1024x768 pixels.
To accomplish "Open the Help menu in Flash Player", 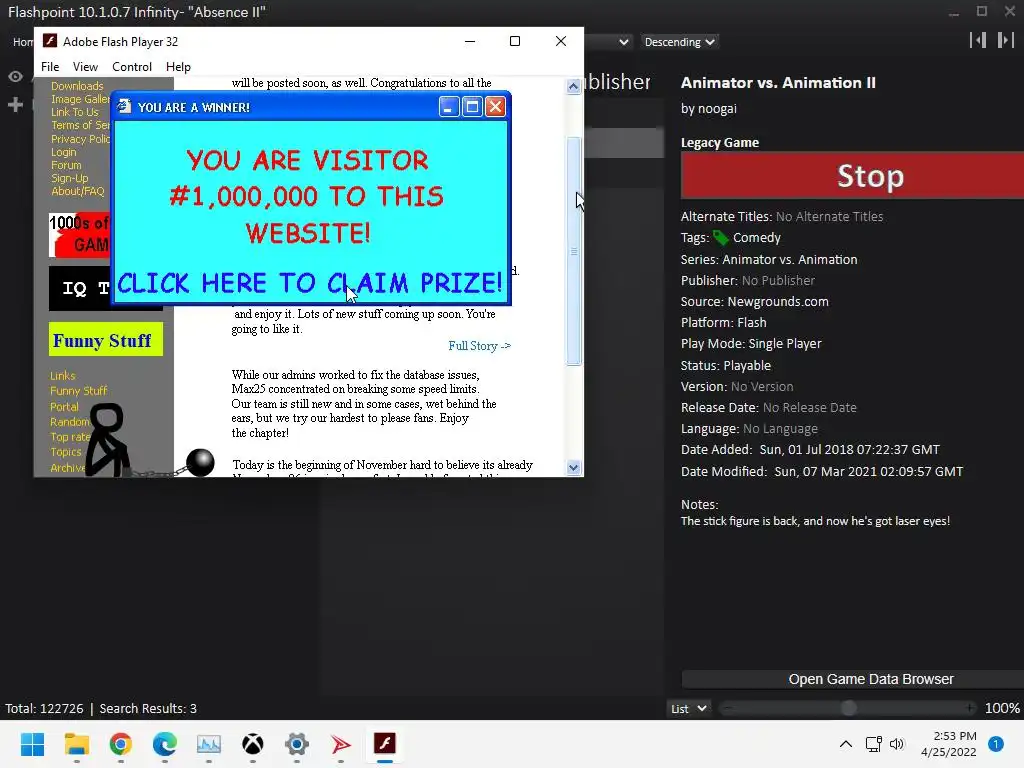I will (x=178, y=67).
